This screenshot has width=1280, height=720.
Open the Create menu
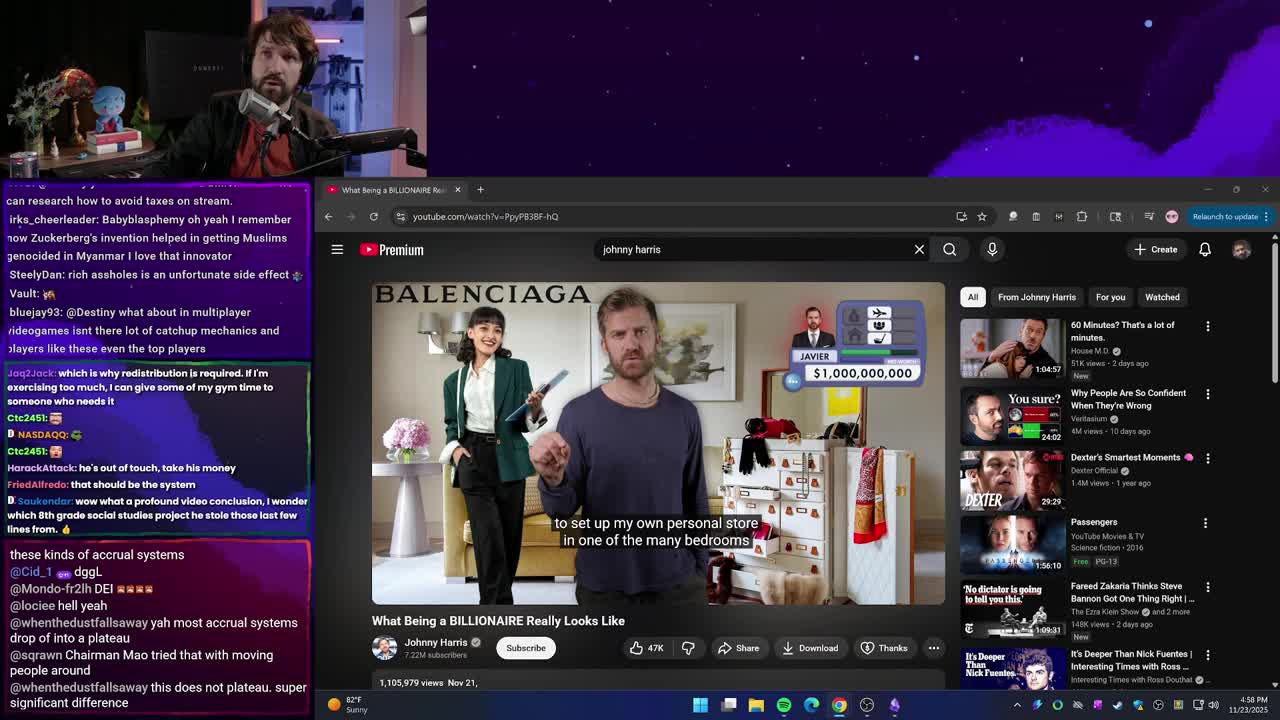click(1156, 250)
